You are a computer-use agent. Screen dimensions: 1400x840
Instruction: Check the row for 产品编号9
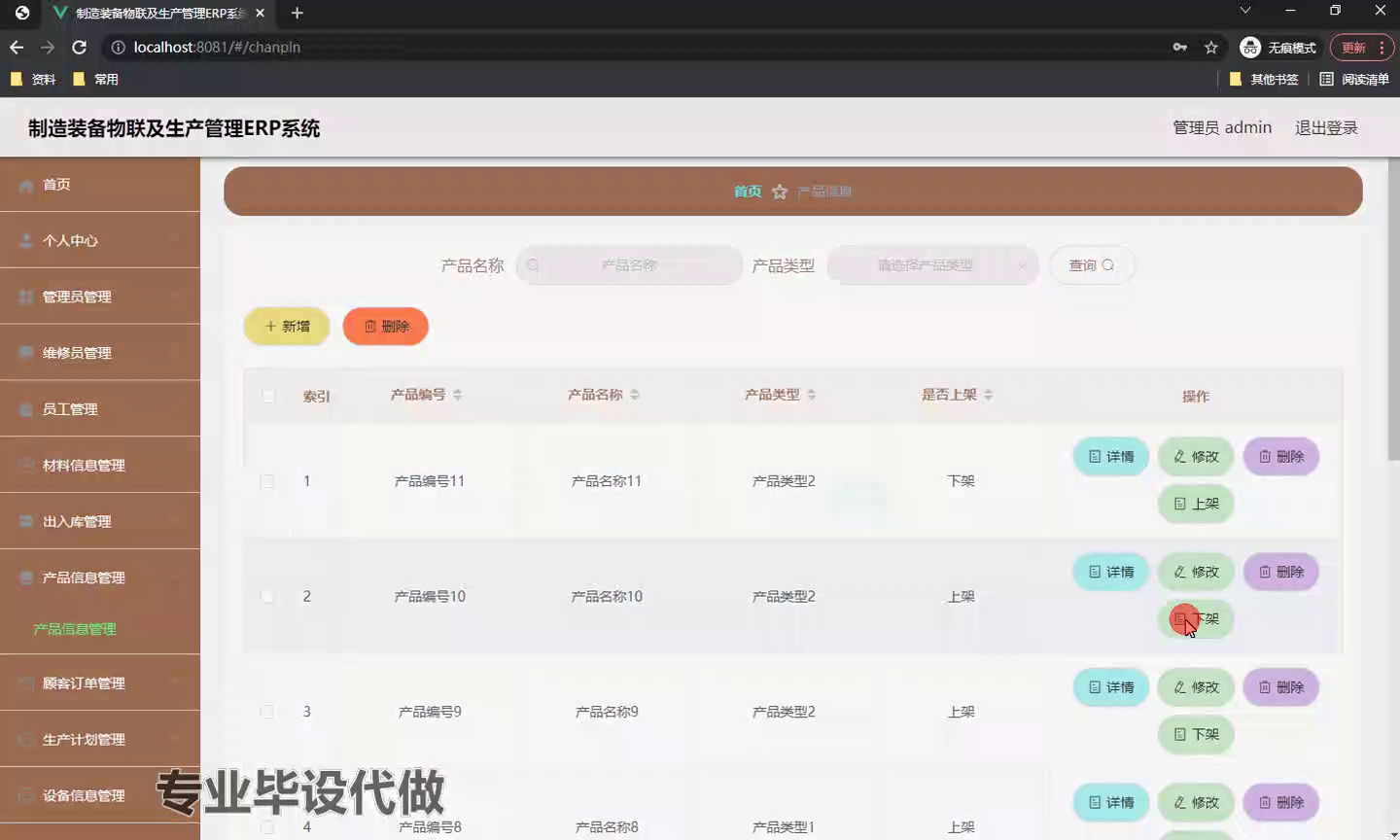pos(267,712)
